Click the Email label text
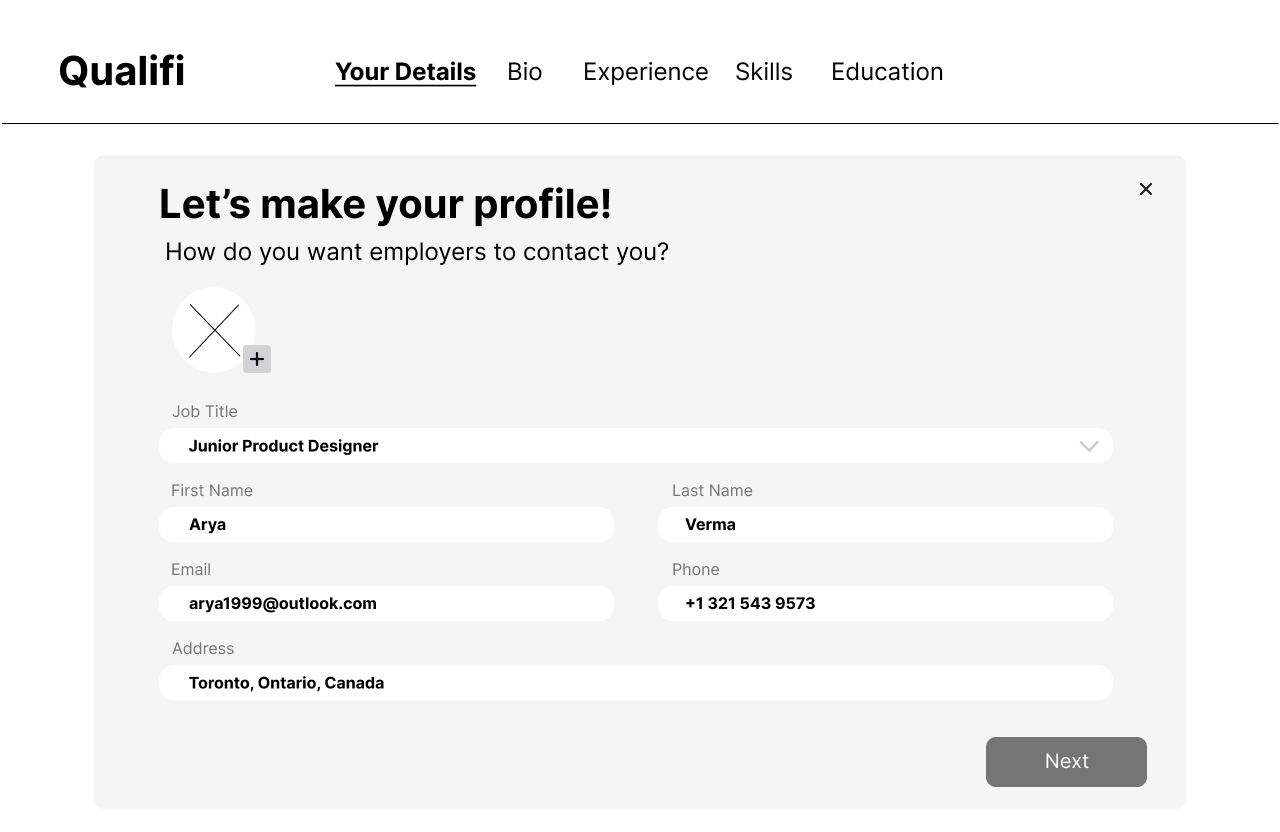This screenshot has width=1280, height=832. coord(191,569)
